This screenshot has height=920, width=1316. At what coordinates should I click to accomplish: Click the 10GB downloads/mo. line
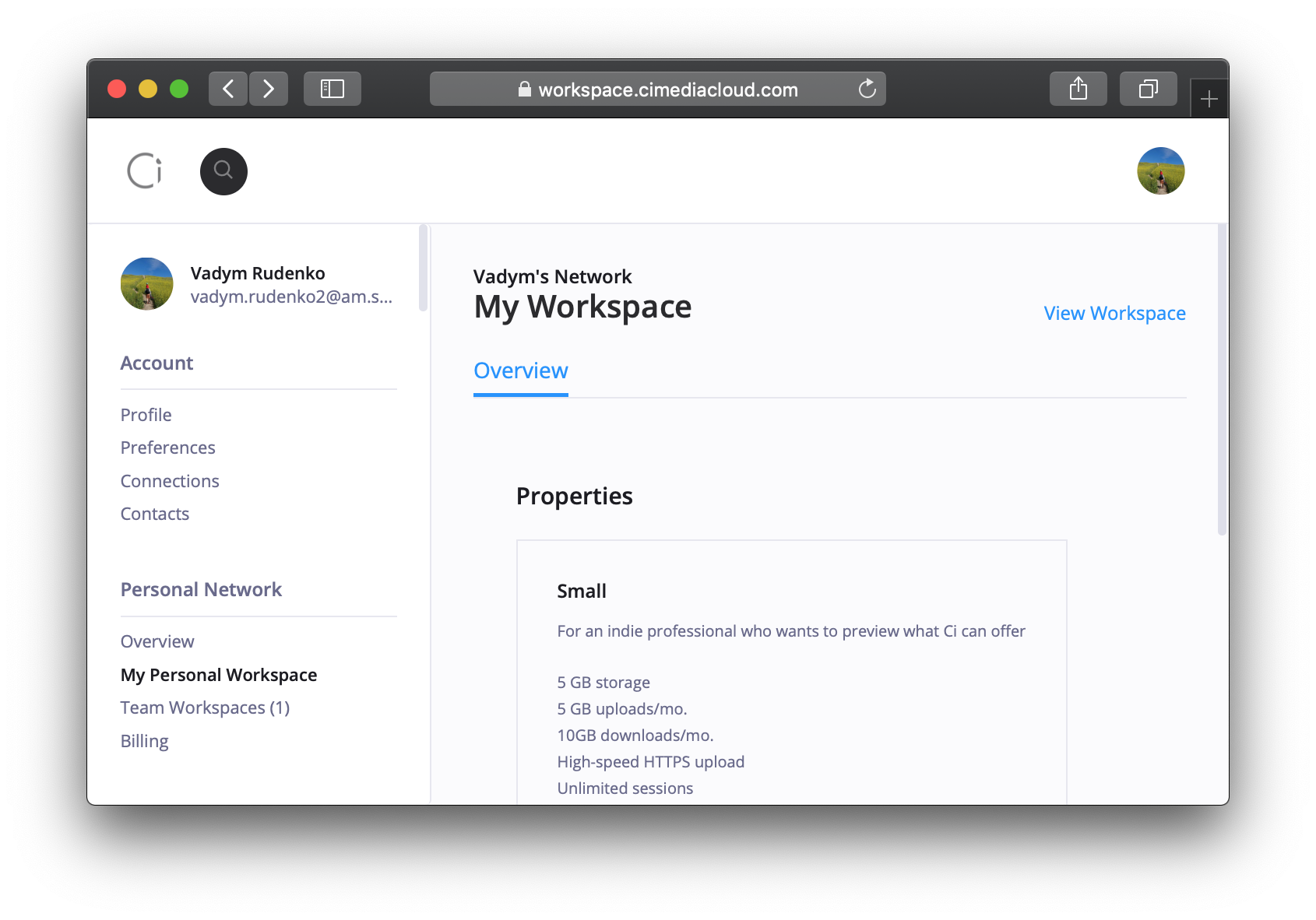coord(635,736)
